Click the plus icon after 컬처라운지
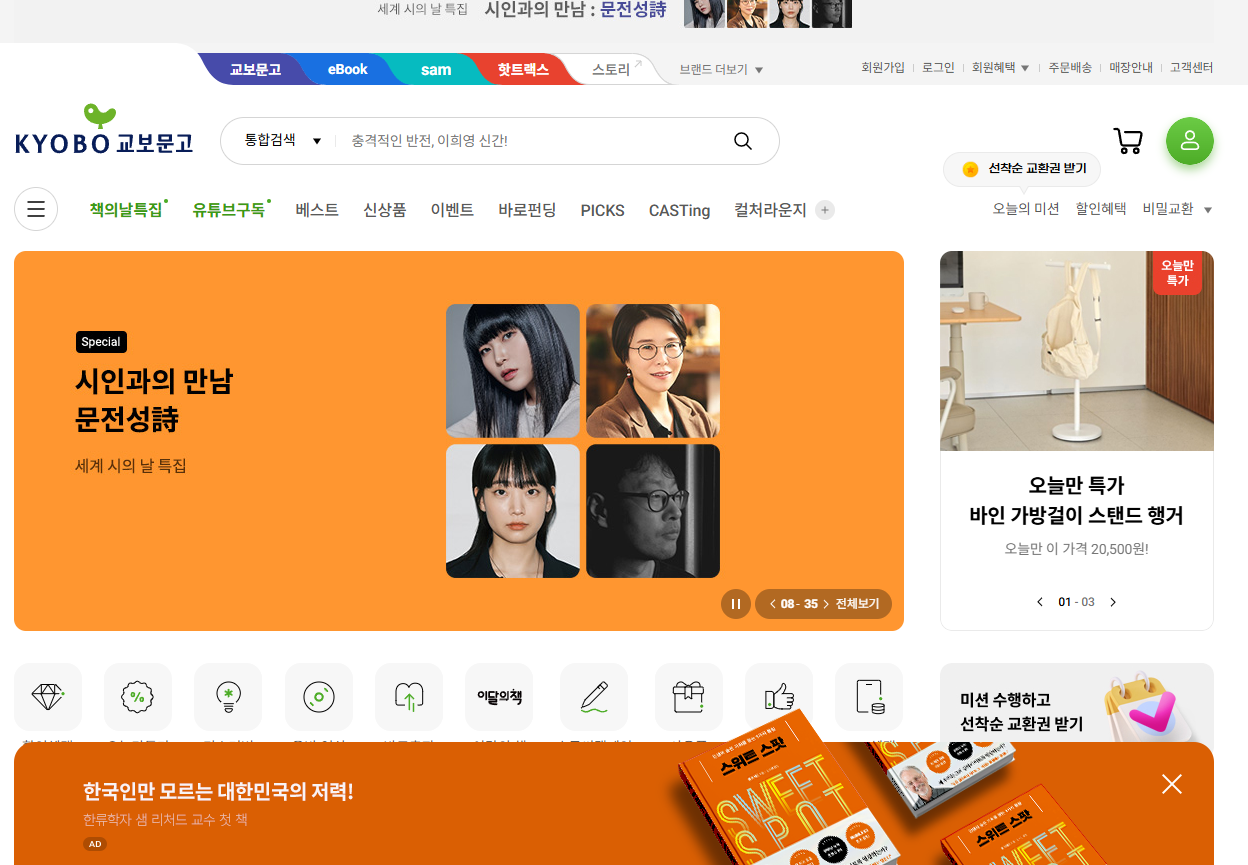 (825, 210)
